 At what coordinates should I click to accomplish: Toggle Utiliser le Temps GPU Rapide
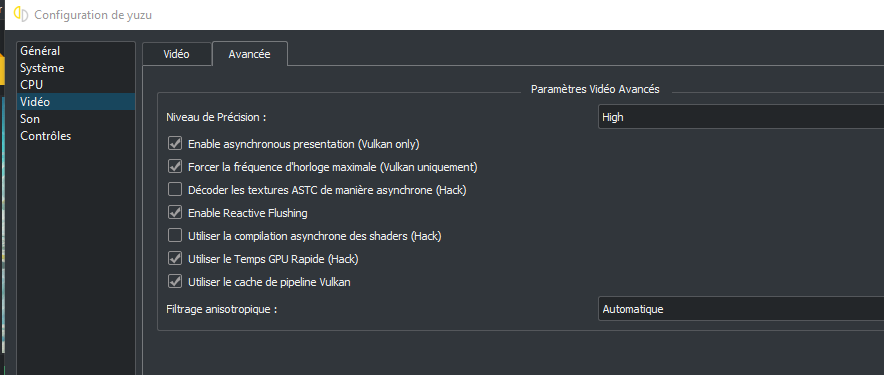175,259
